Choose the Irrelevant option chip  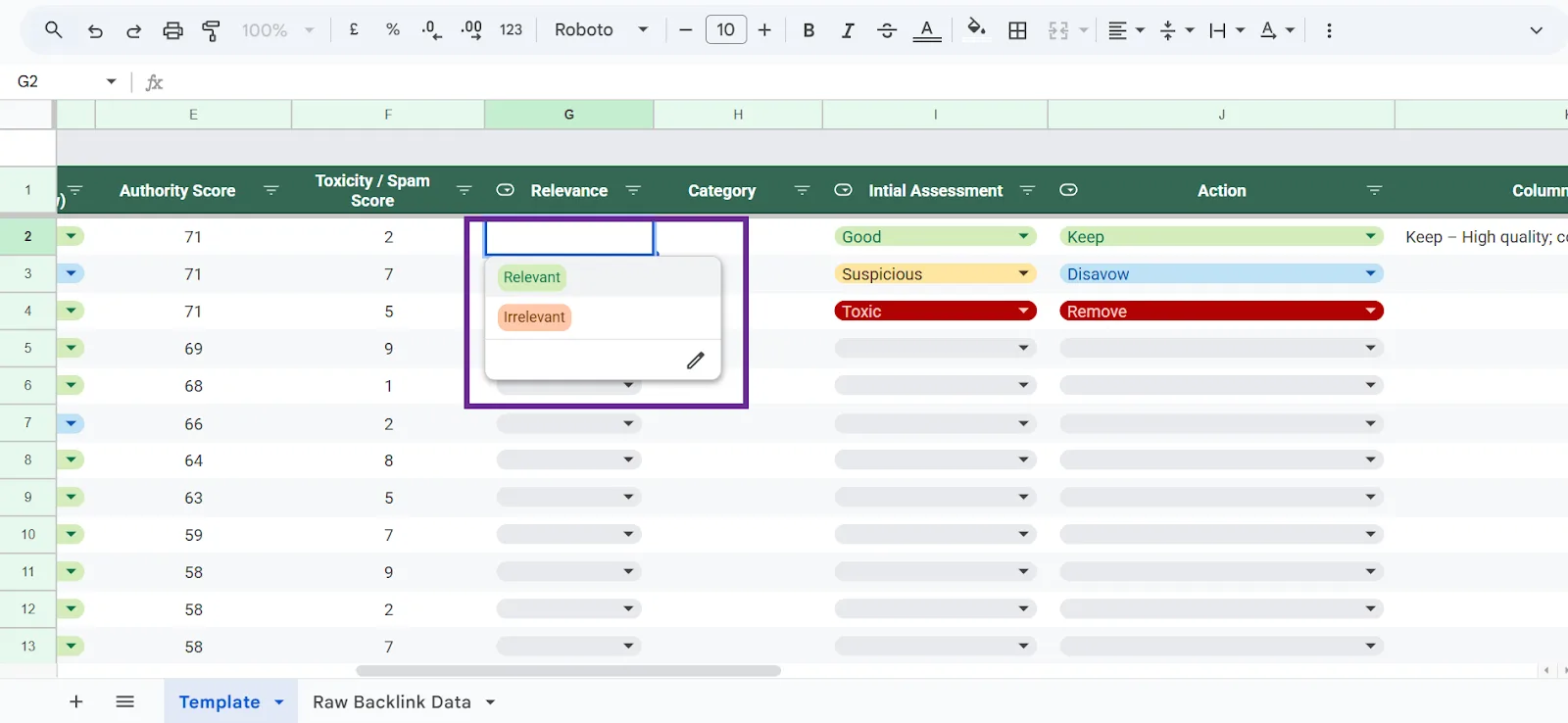point(534,317)
